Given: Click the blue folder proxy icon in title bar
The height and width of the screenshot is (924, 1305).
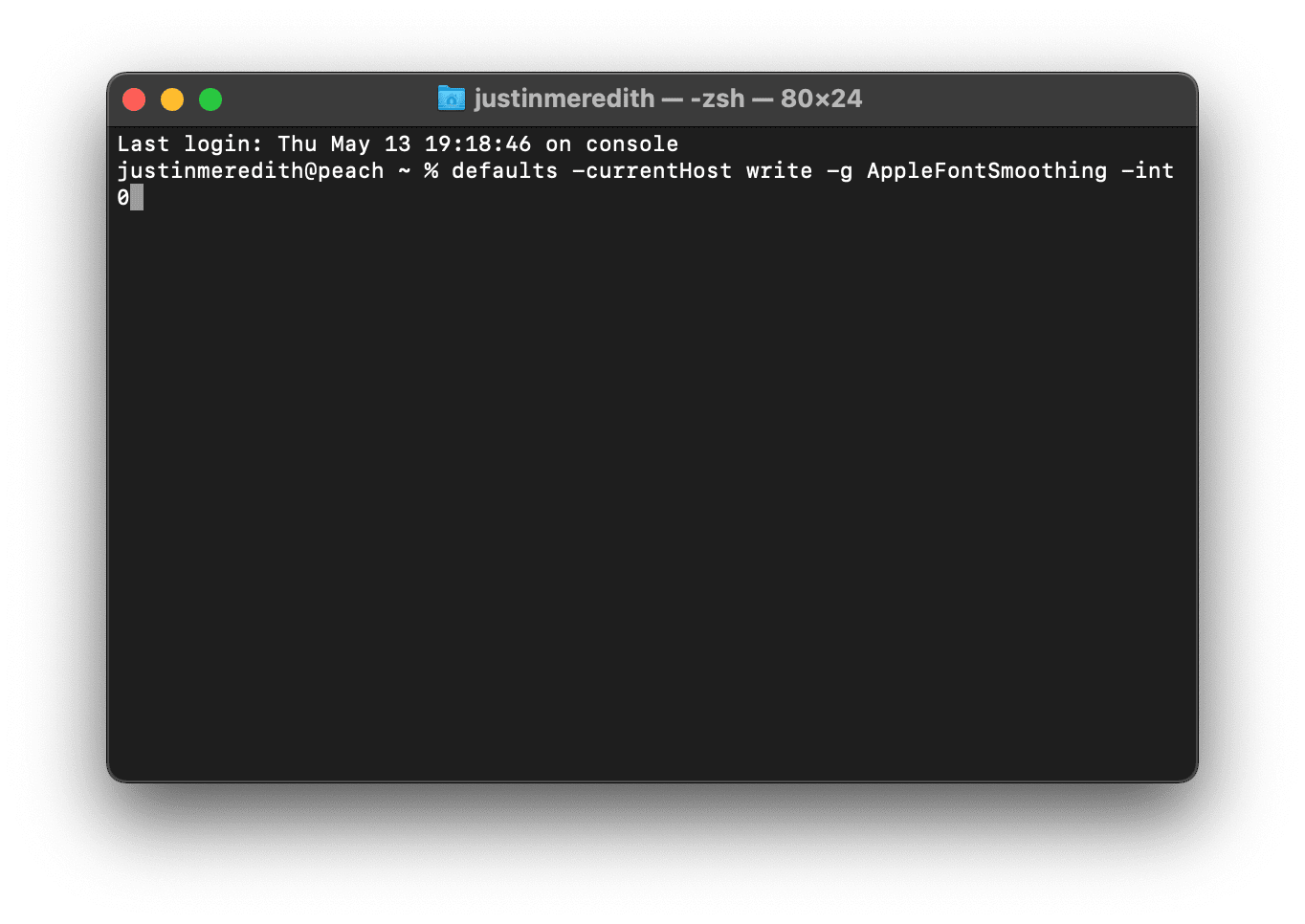Looking at the screenshot, I should [450, 98].
